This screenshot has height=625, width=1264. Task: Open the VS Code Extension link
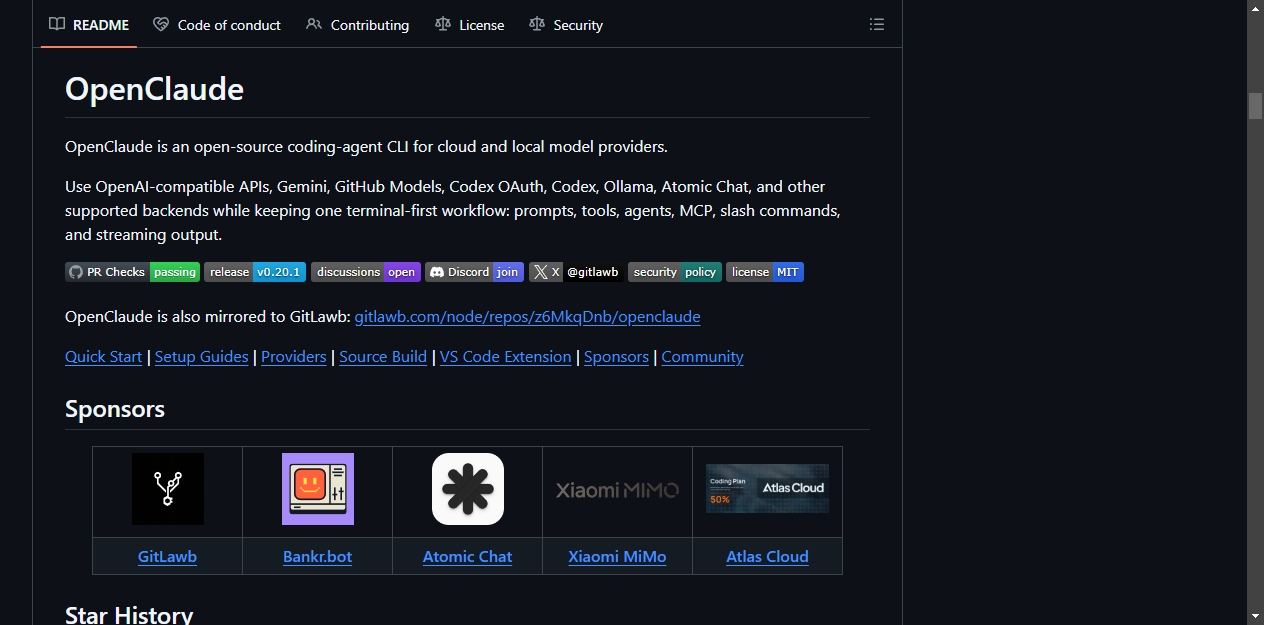506,357
